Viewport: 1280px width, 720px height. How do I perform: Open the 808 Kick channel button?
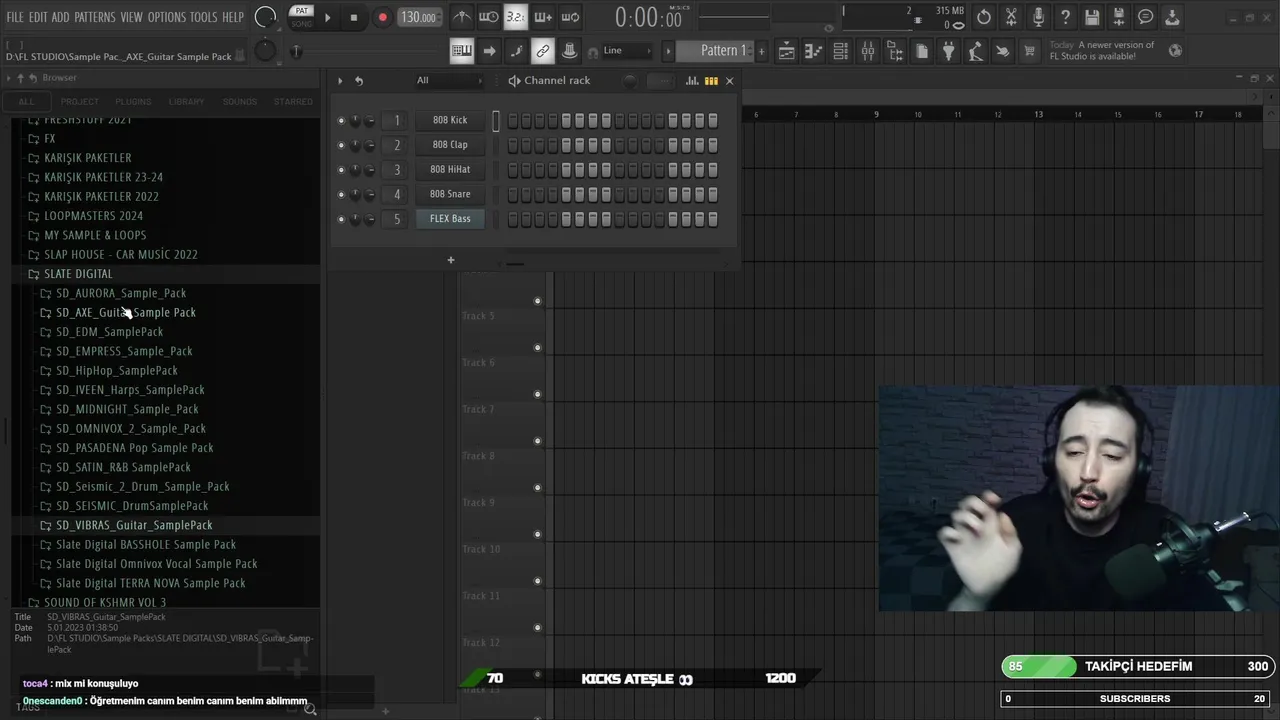pyautogui.click(x=450, y=120)
